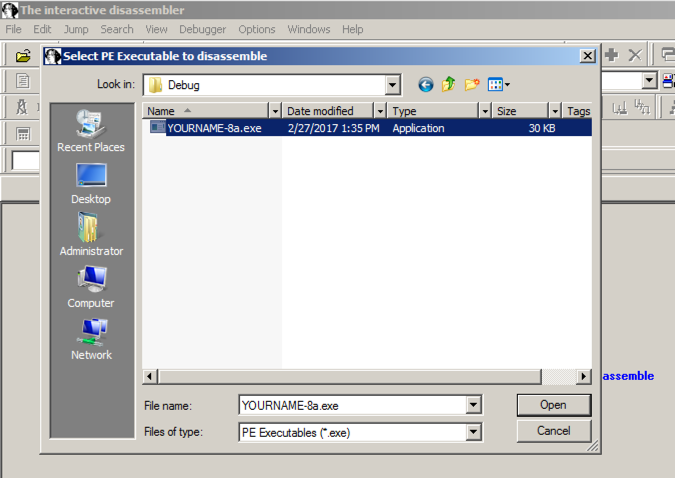Image resolution: width=675 pixels, height=478 pixels.
Task: Go back to last visited folder
Action: click(426, 84)
